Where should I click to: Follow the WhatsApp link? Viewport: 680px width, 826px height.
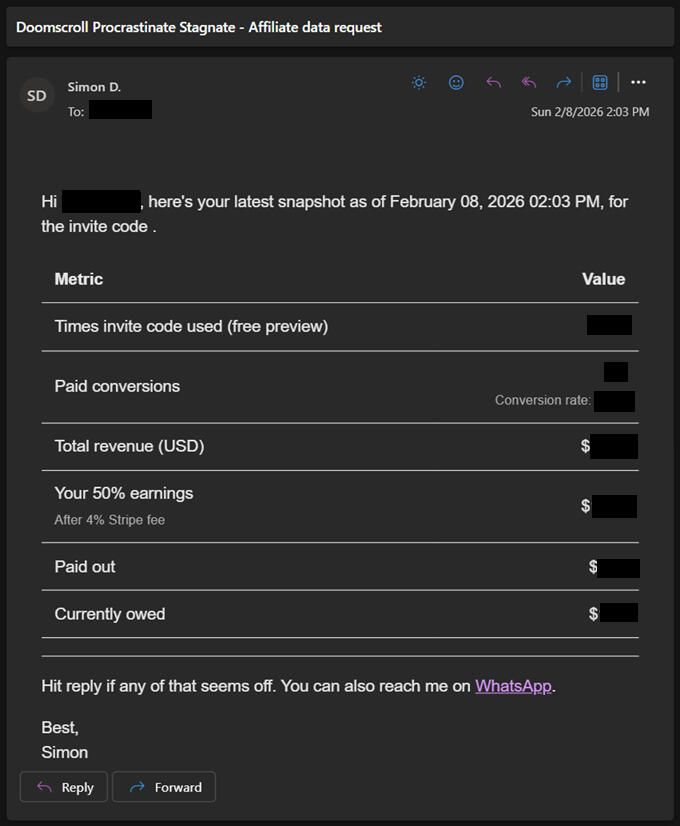[x=513, y=686]
